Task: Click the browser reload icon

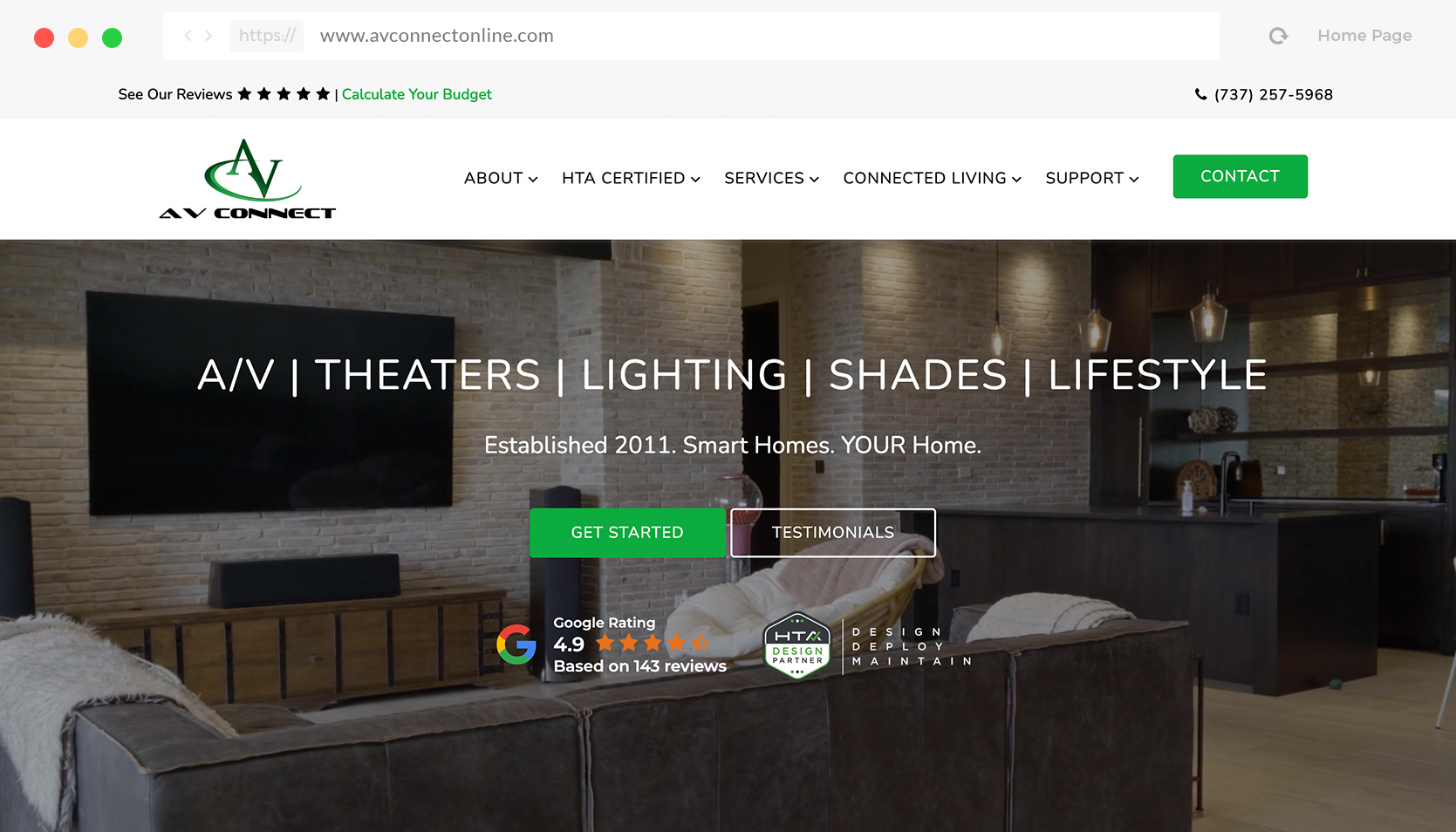Action: coord(1277,36)
